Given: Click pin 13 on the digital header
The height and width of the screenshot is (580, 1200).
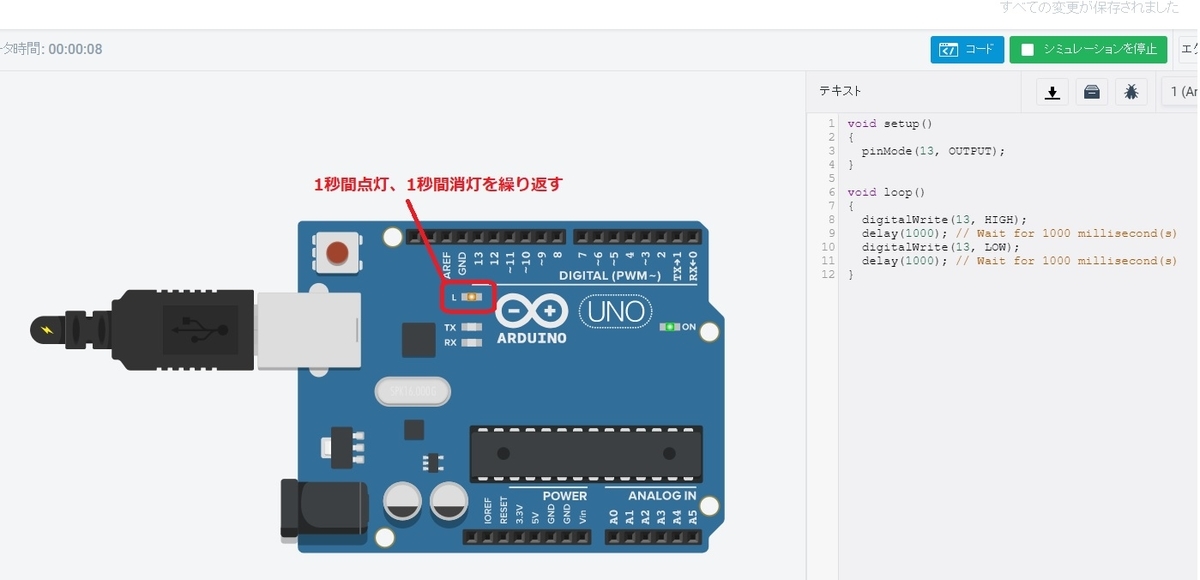Looking at the screenshot, I should [478, 238].
